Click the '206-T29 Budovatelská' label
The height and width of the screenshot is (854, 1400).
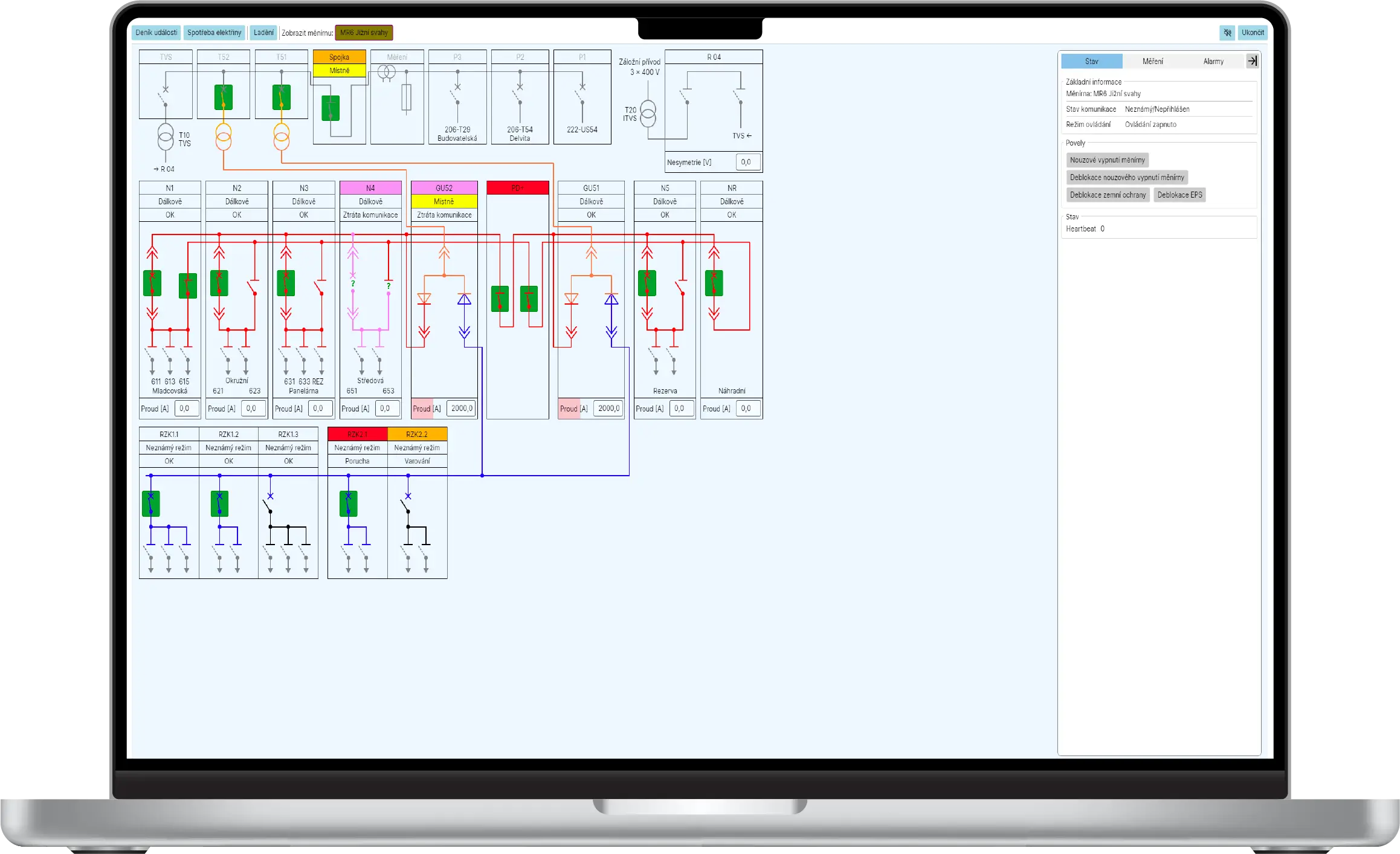(x=457, y=134)
